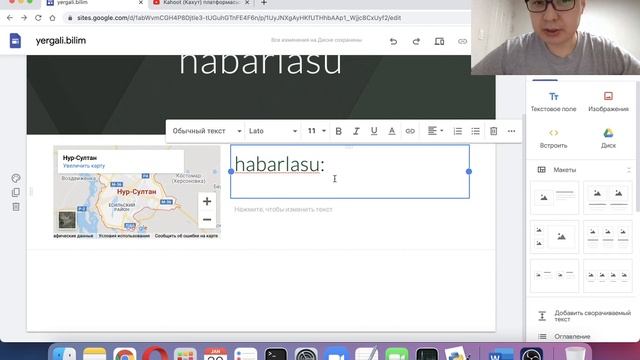Open the Lato font dropdown
The image size is (640, 360).
[x=273, y=131]
